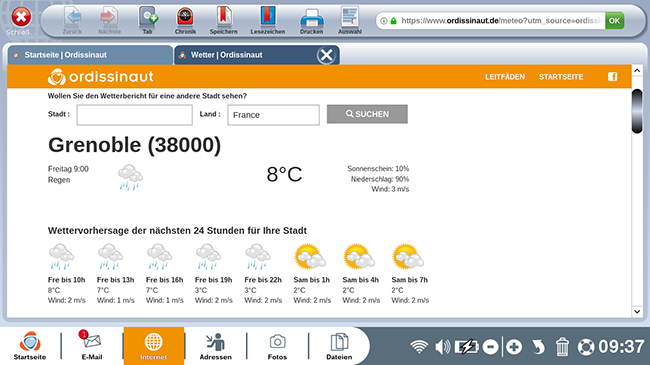Print the page with Drucken
Image resolution: width=650 pixels, height=365 pixels.
(311, 20)
